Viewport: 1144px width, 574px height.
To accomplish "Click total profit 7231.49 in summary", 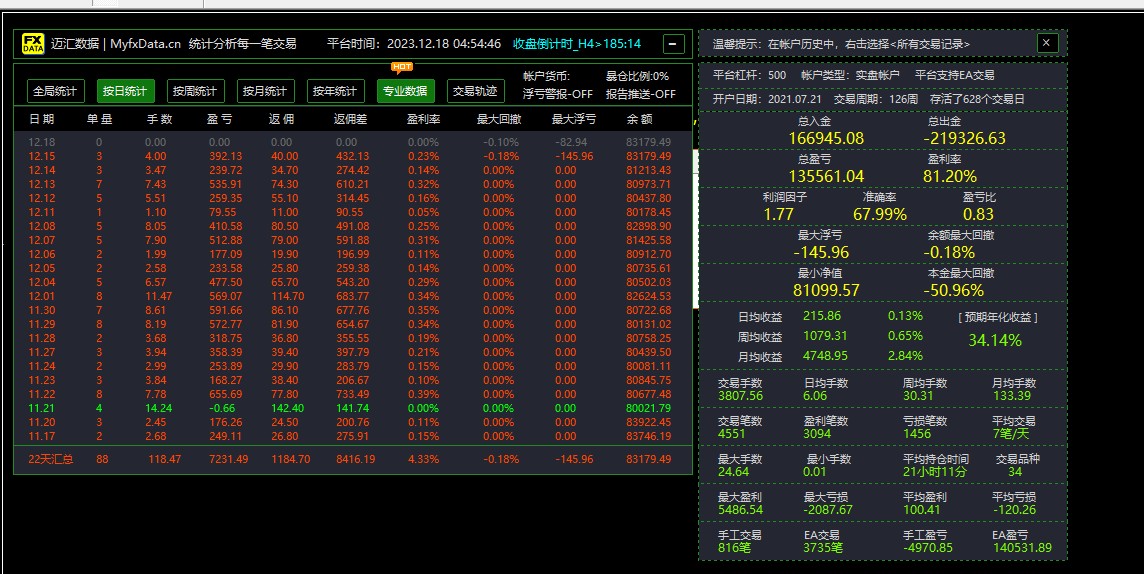I will (x=228, y=459).
